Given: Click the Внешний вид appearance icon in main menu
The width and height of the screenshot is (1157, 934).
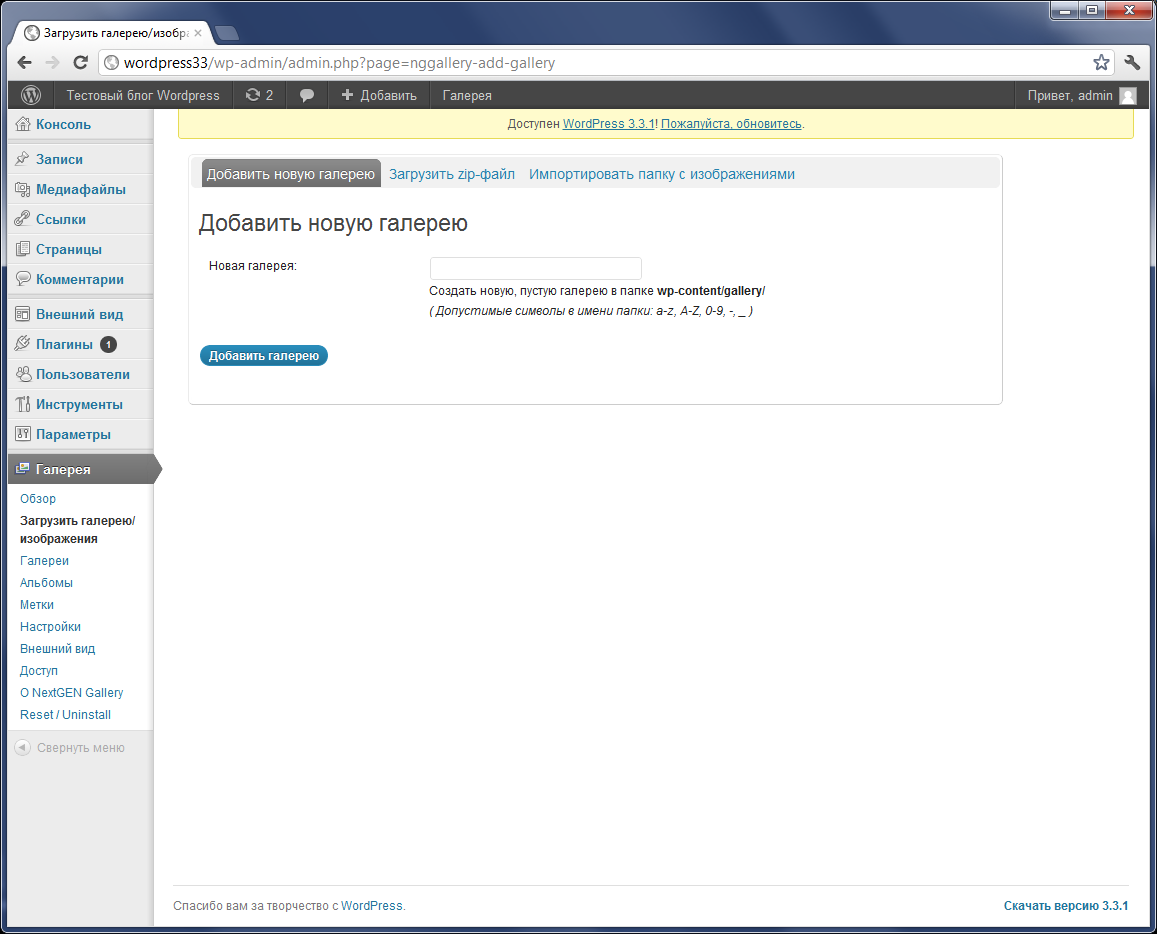Looking at the screenshot, I should click(x=23, y=314).
